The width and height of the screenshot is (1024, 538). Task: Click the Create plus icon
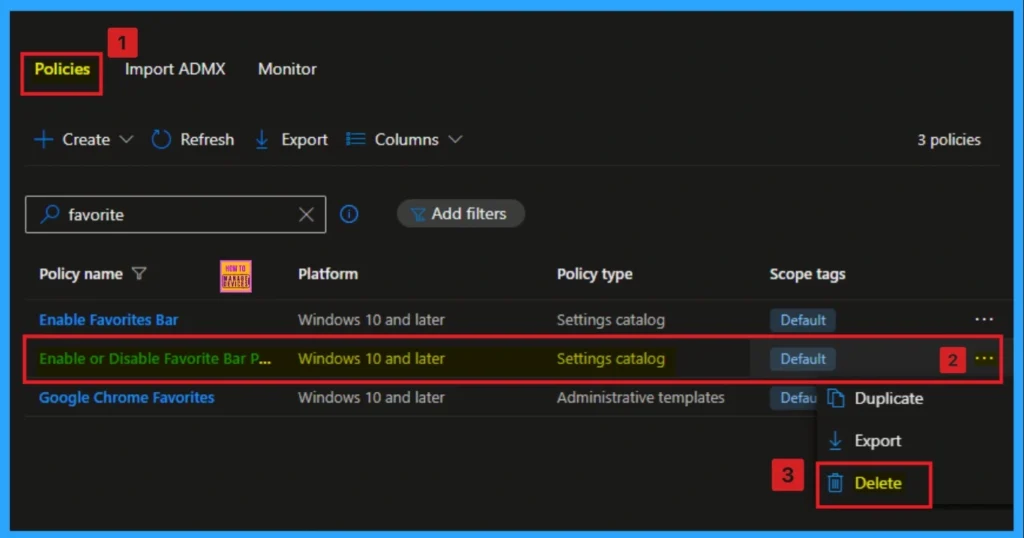point(44,140)
